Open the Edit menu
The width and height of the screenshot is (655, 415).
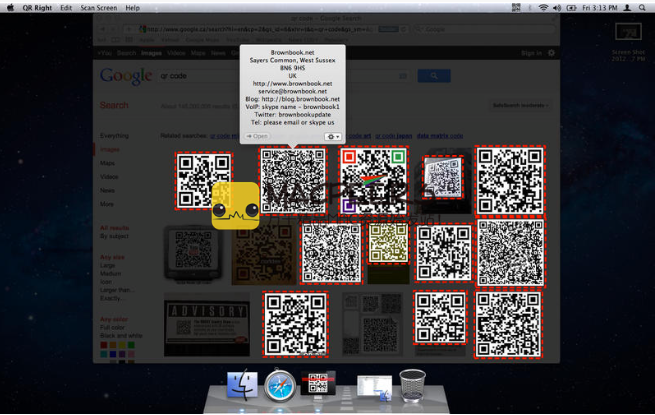65,7
